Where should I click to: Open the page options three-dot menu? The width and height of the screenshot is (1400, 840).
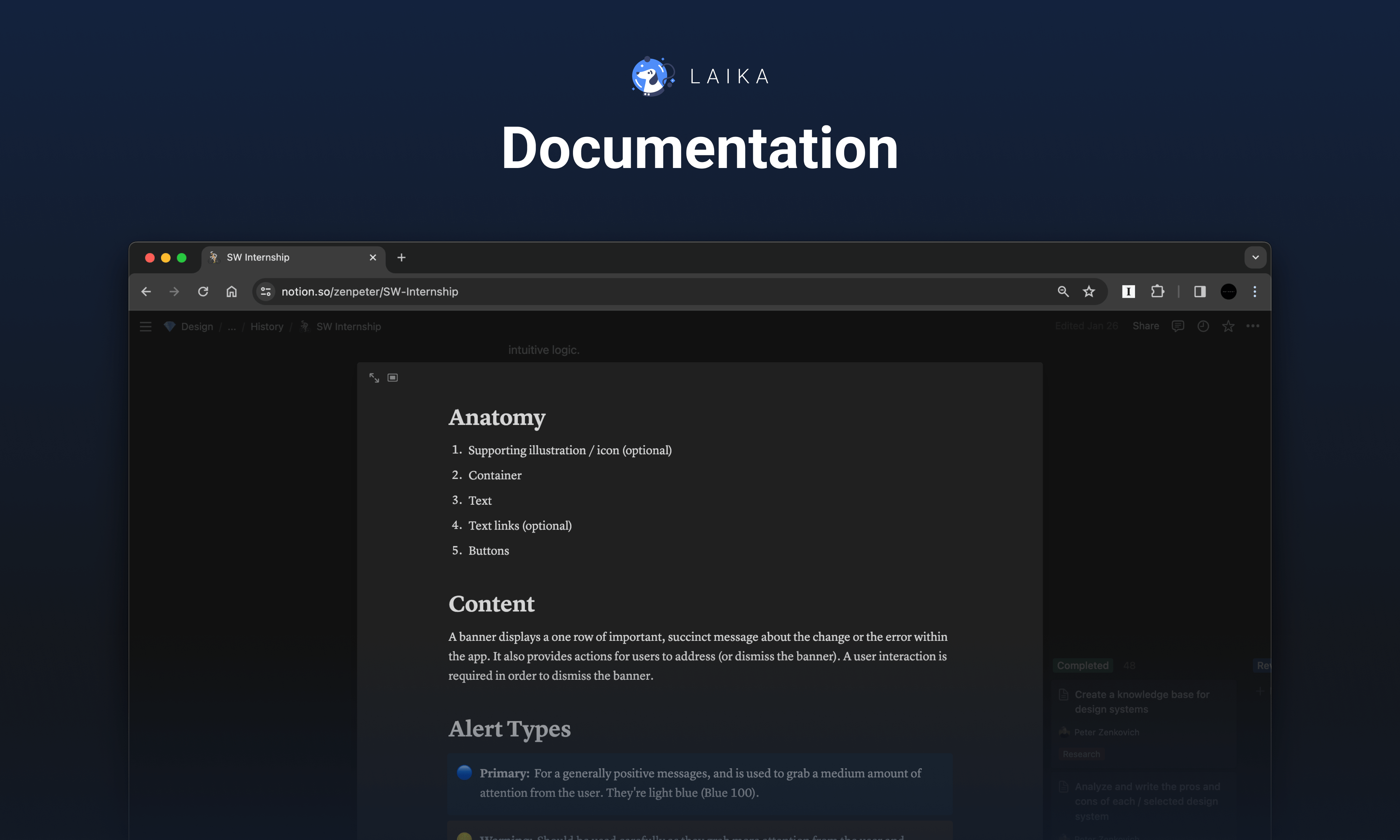pyautogui.click(x=1253, y=326)
